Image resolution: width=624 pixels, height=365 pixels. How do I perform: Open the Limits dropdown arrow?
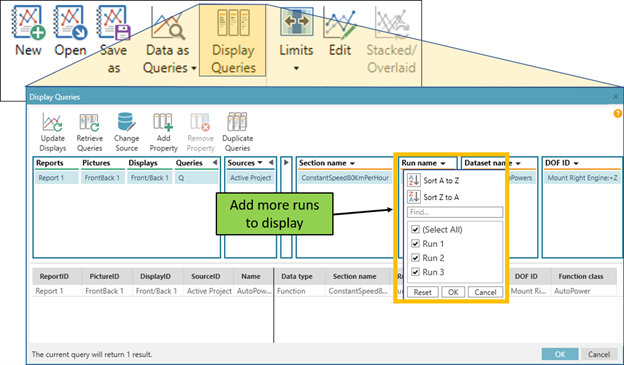296,68
